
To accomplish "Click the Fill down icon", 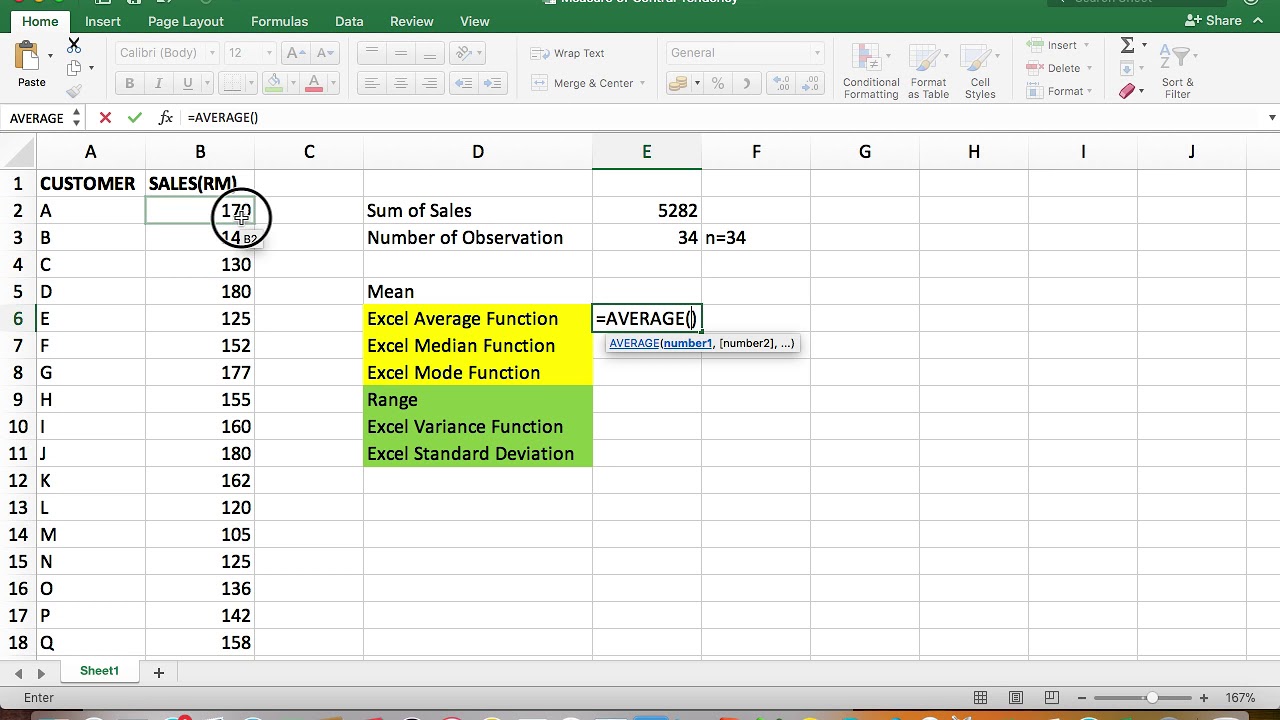I will [1127, 68].
